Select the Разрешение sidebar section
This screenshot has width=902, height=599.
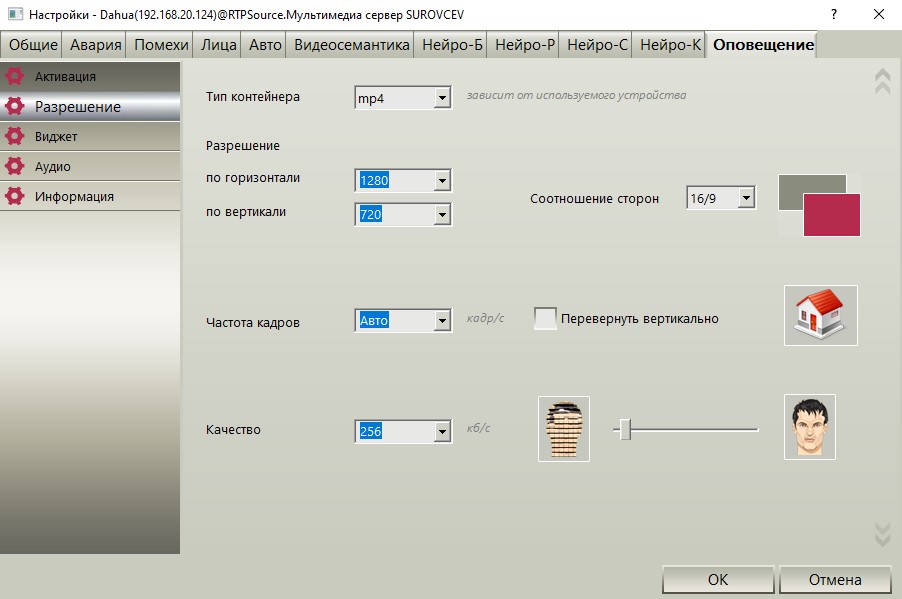(x=90, y=106)
